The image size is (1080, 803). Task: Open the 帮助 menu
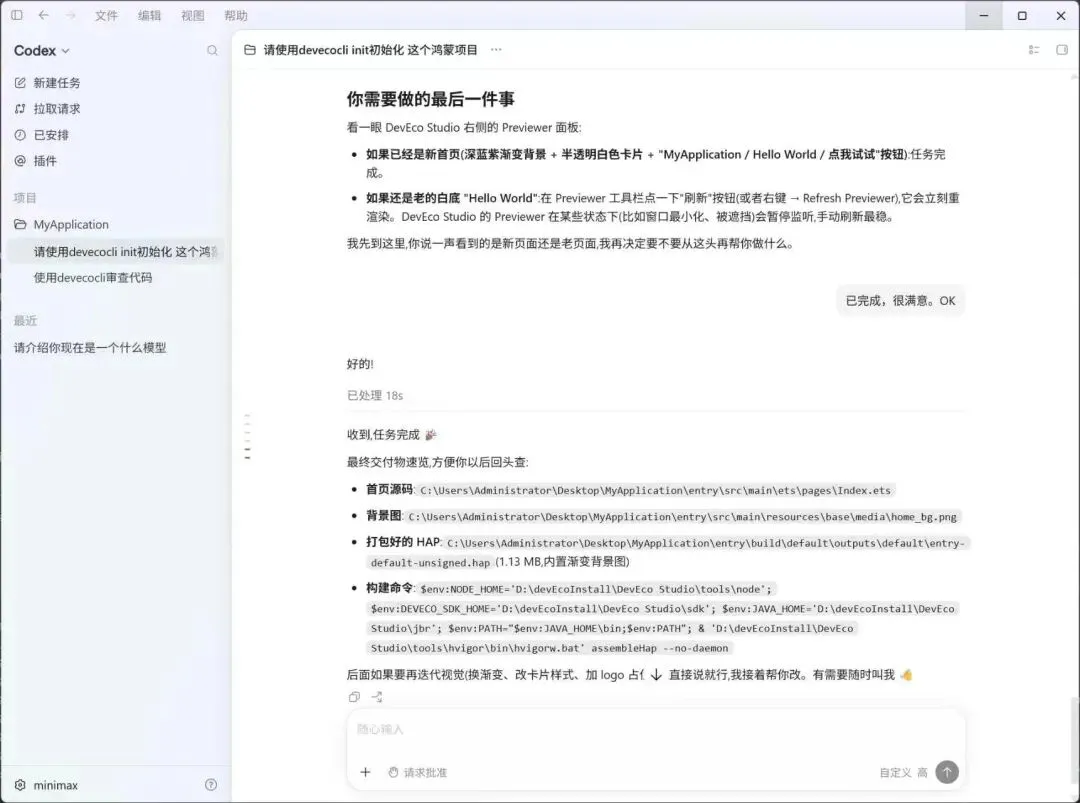point(236,15)
